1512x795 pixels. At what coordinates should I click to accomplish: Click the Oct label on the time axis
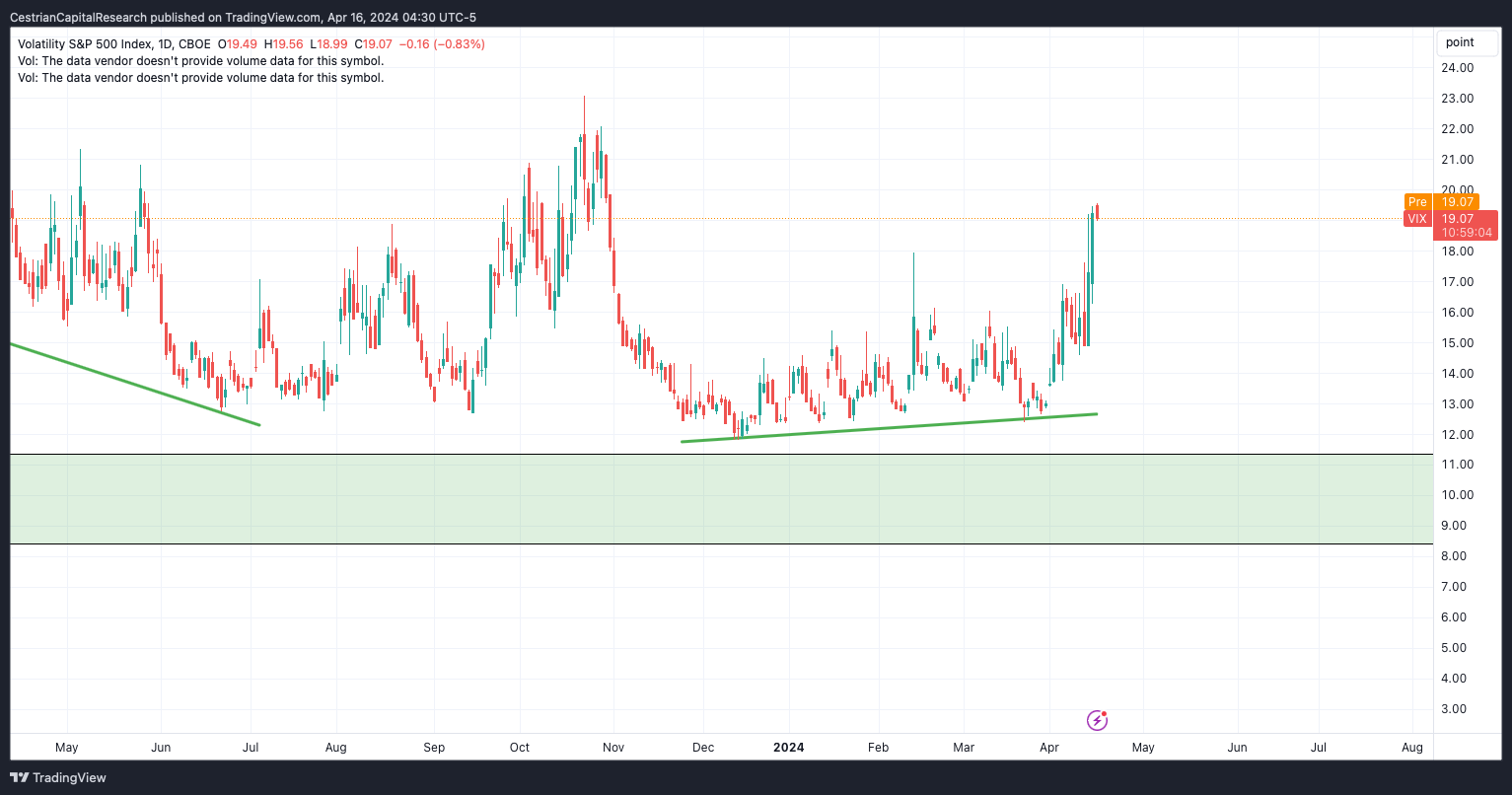tap(520, 748)
